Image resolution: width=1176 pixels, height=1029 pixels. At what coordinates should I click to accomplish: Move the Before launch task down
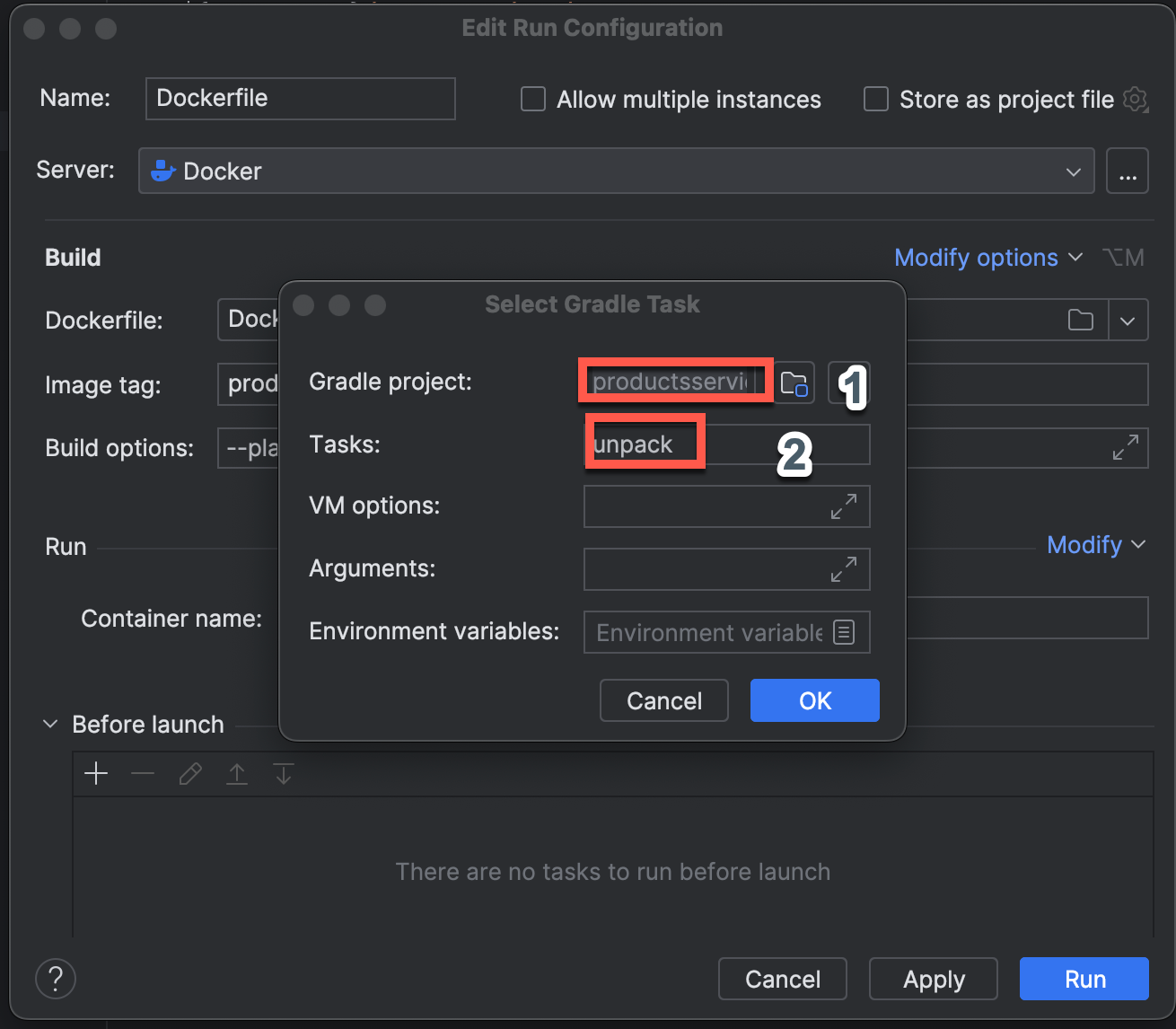(284, 773)
